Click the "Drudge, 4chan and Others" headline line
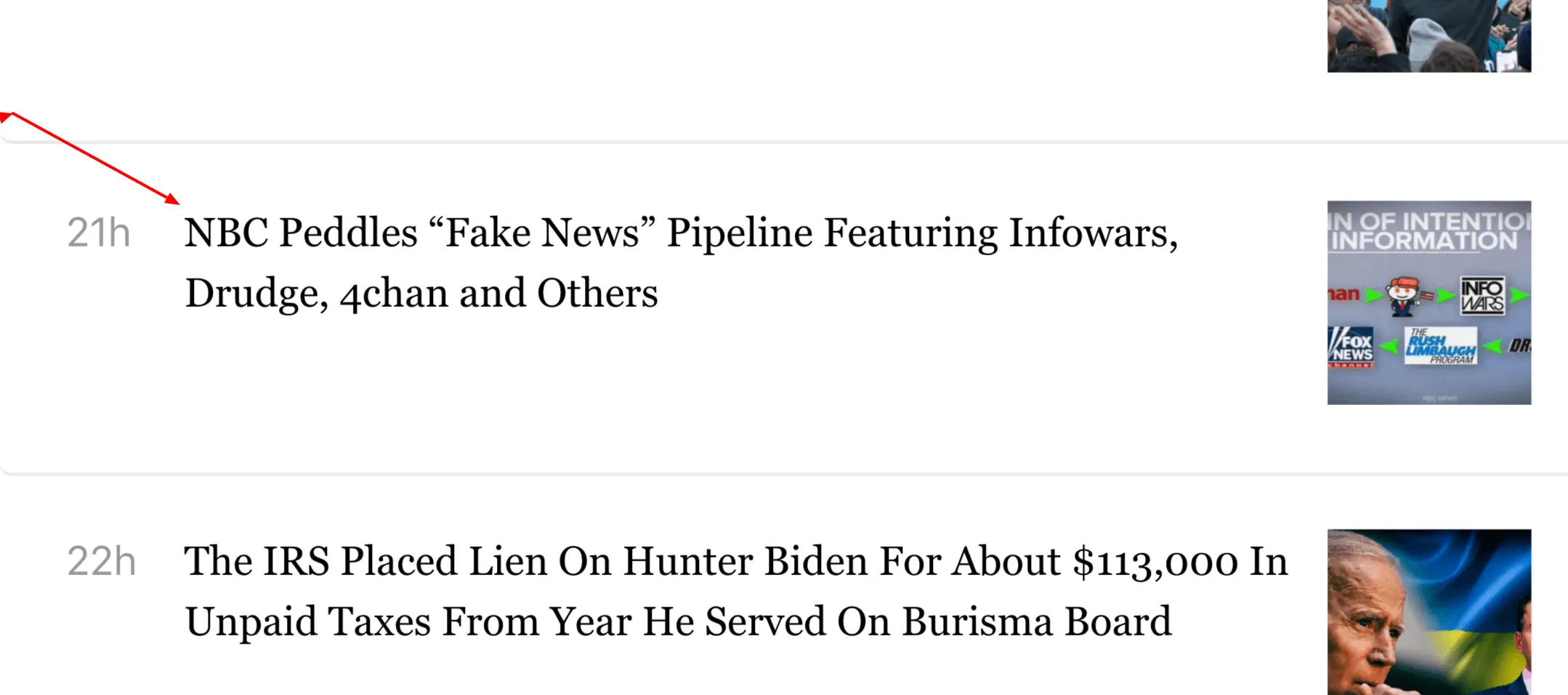1568x695 pixels. (421, 293)
